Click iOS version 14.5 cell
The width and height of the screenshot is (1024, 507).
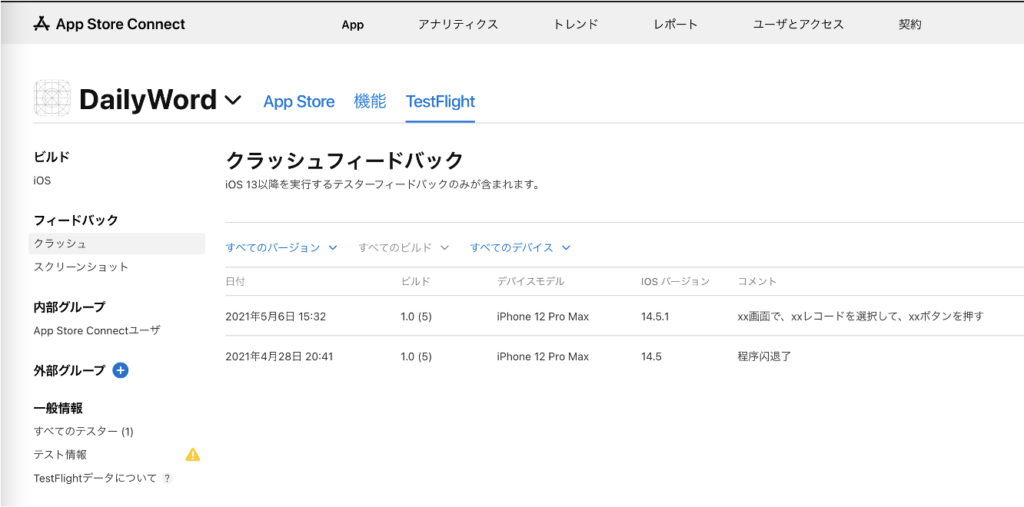[652, 357]
